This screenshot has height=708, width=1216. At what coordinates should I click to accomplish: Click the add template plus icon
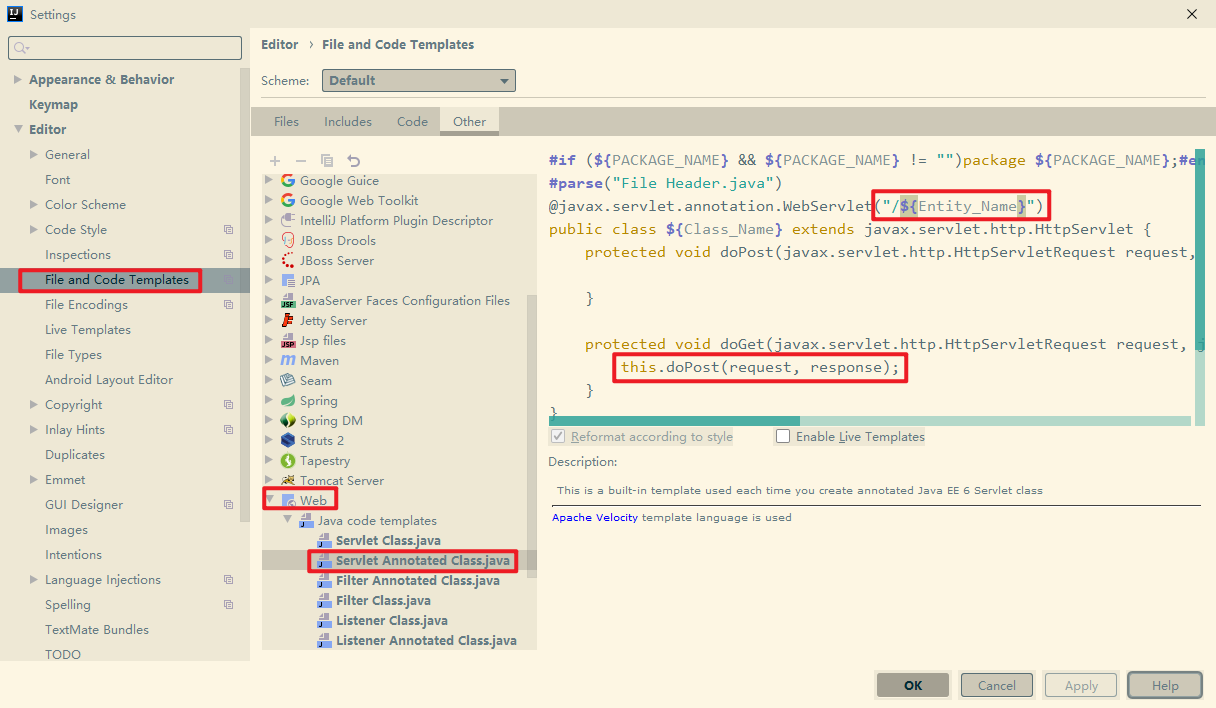tap(275, 161)
